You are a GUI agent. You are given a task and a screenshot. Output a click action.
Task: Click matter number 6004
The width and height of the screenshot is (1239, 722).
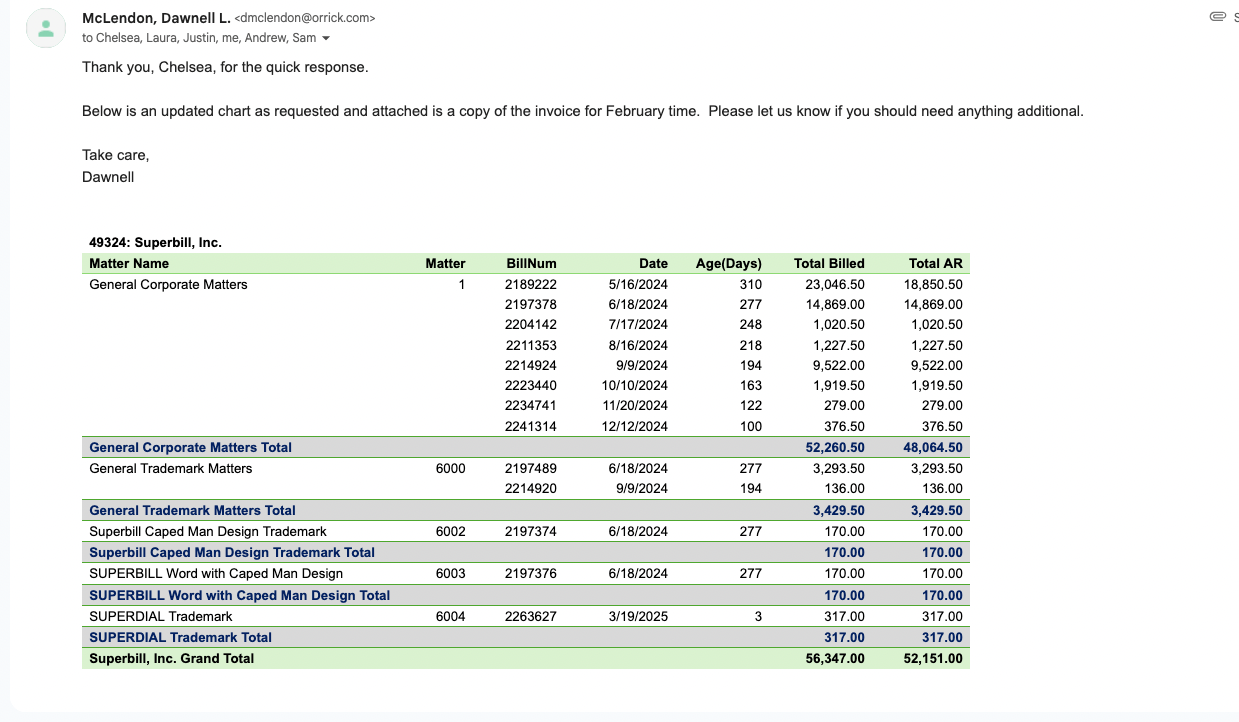450,616
